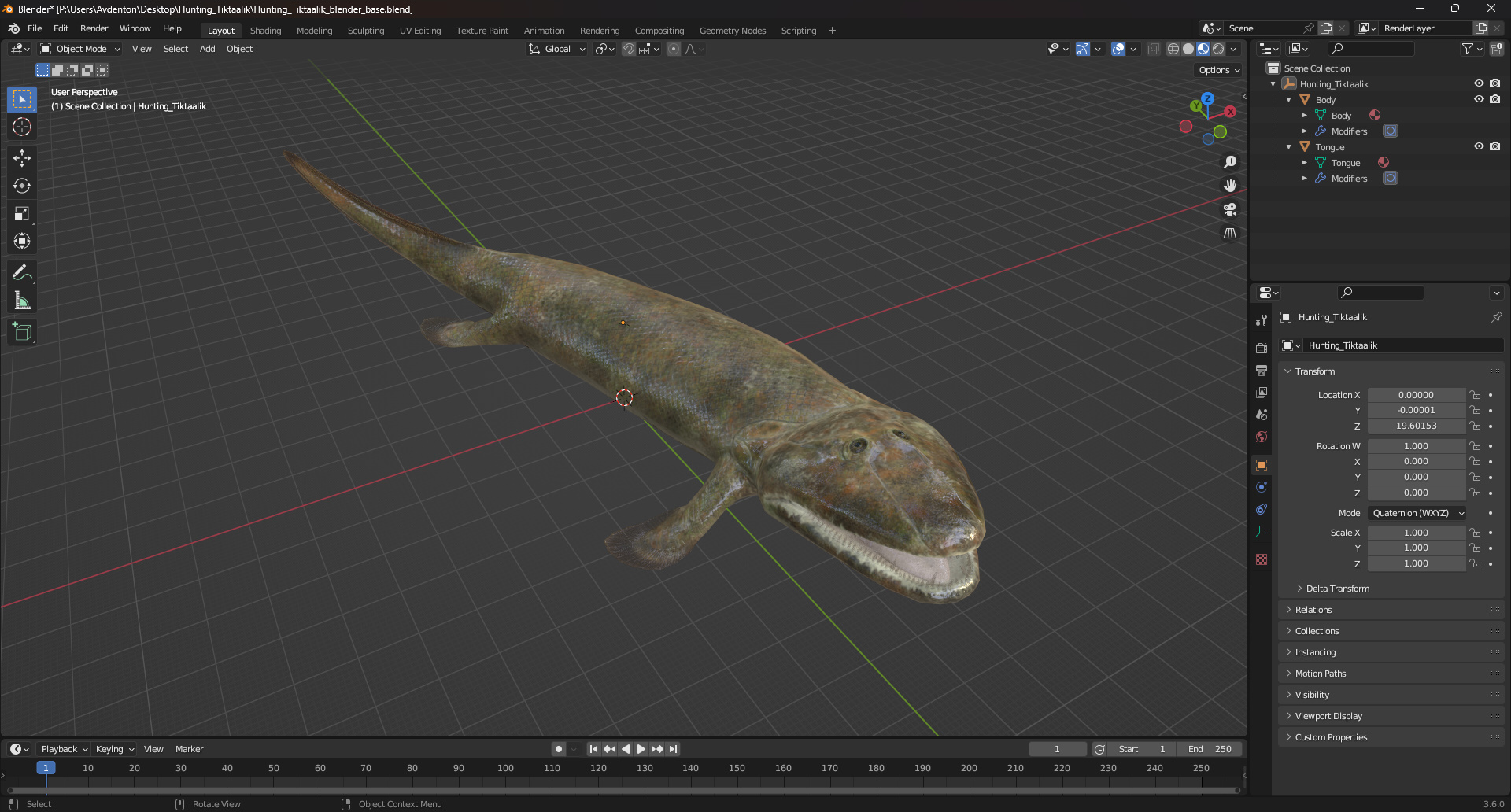Open the Outliner filter dropdown

[x=1472, y=49]
